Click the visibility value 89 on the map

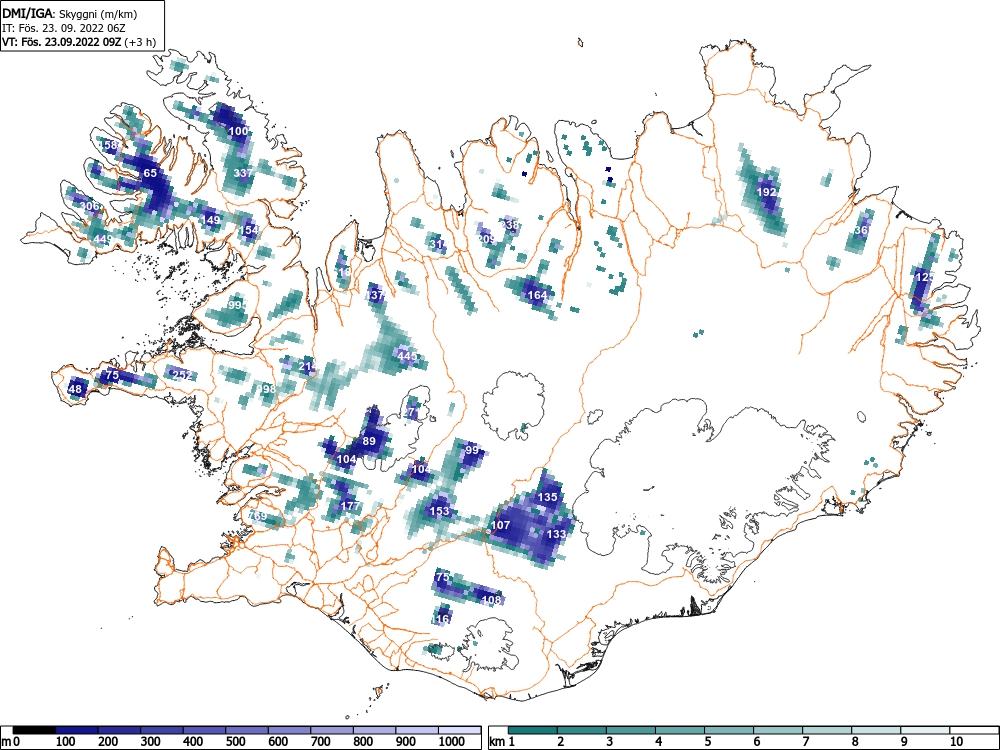[x=369, y=441]
